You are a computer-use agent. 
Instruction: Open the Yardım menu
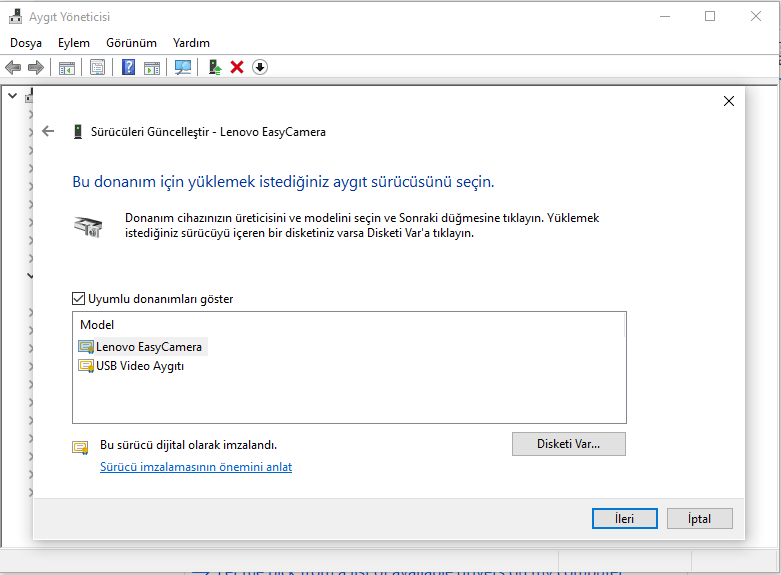191,43
